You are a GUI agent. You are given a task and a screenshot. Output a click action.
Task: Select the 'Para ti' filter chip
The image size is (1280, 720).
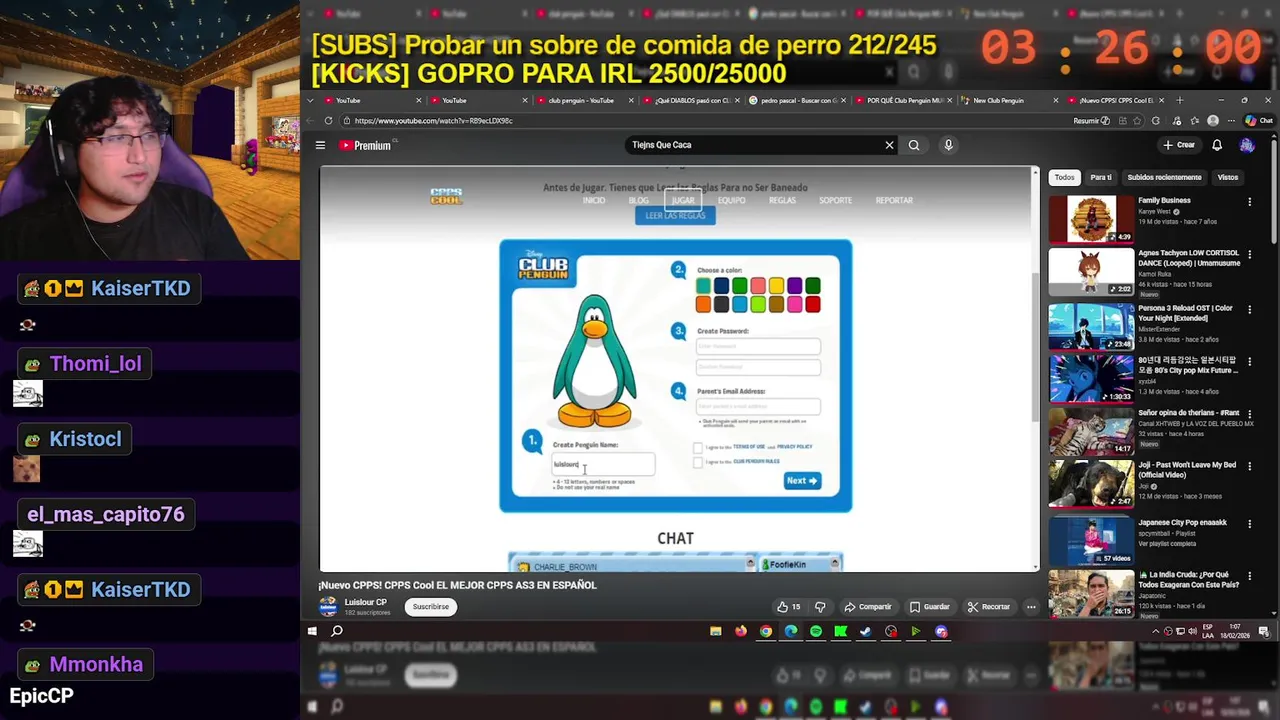tap(1101, 177)
